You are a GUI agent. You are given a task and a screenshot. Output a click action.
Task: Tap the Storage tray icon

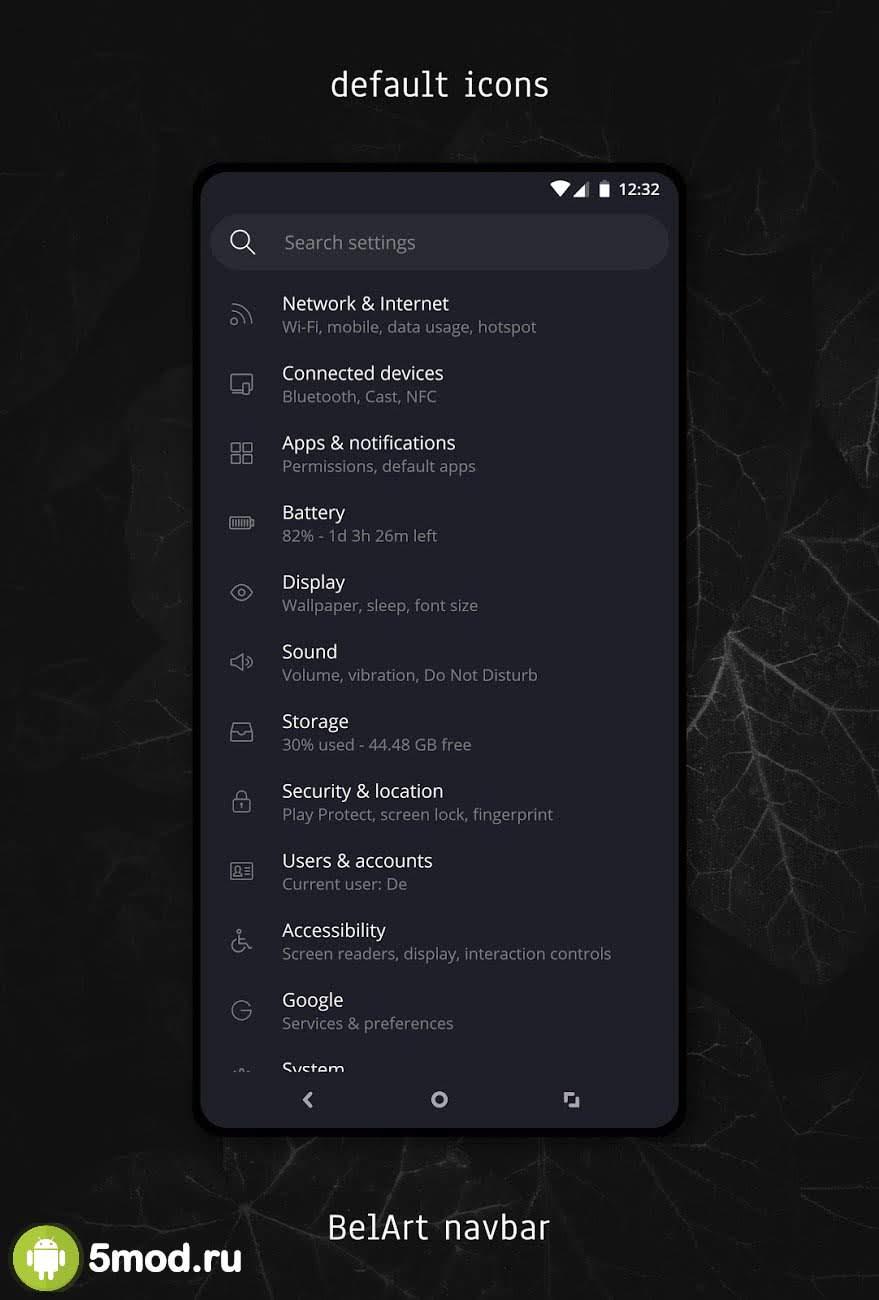point(241,732)
